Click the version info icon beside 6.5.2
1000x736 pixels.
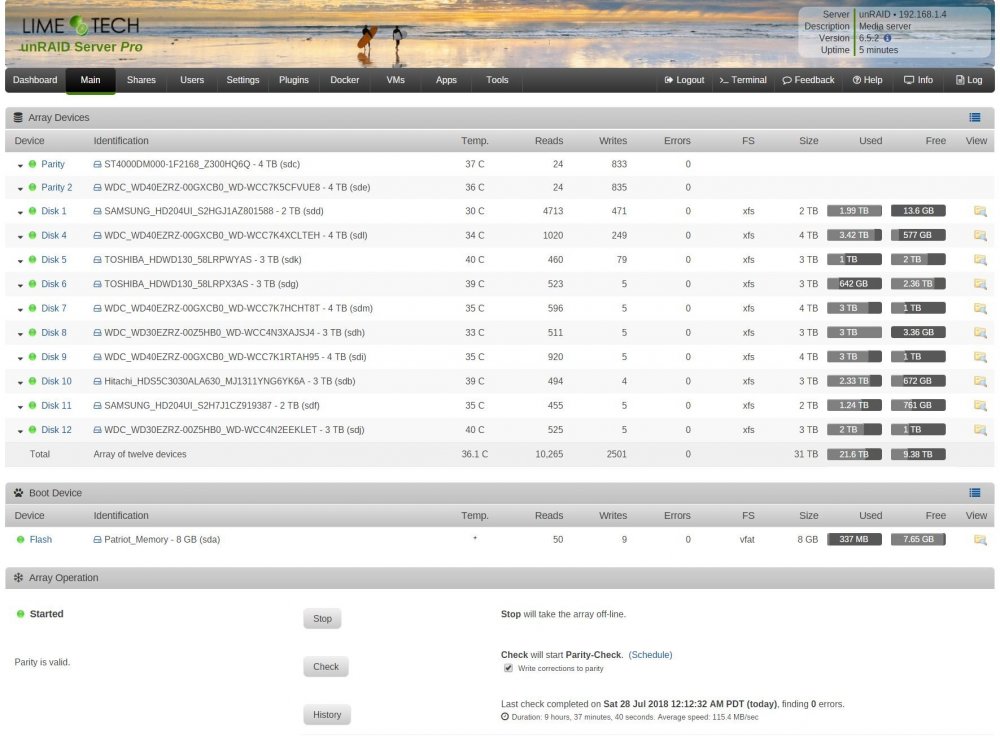click(x=887, y=38)
